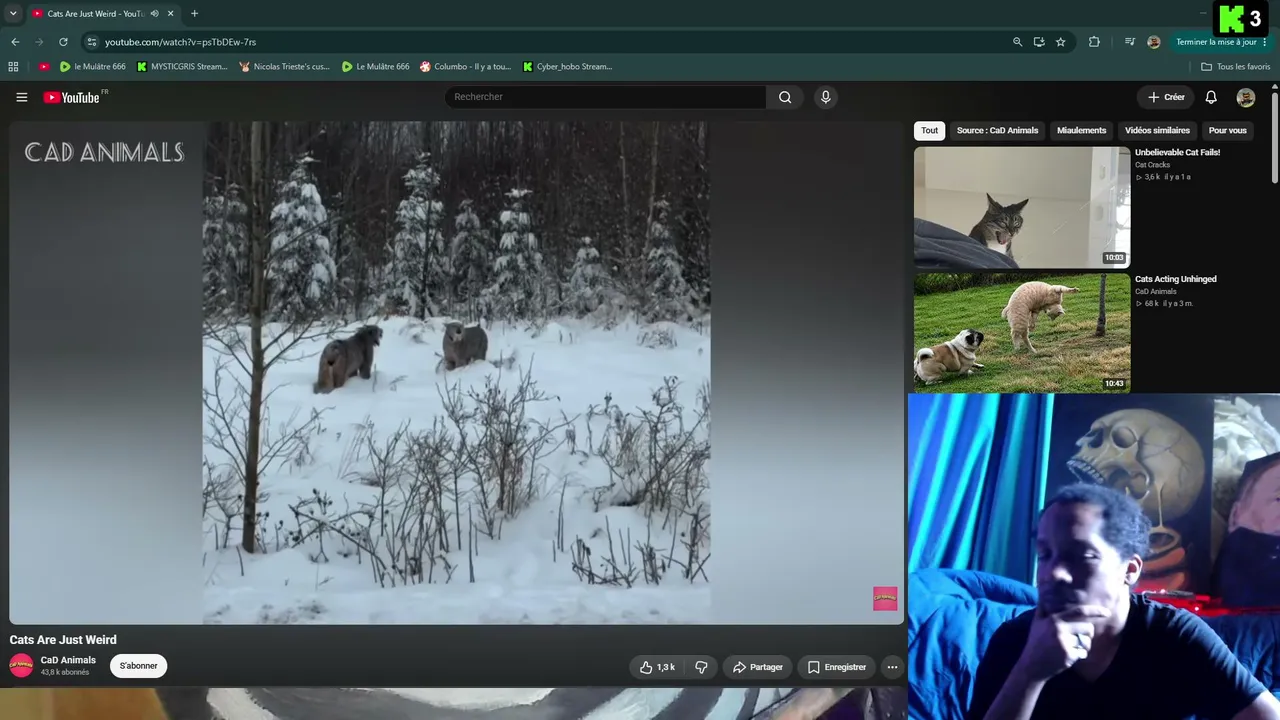Bookmark this page with the star

[x=1061, y=42]
